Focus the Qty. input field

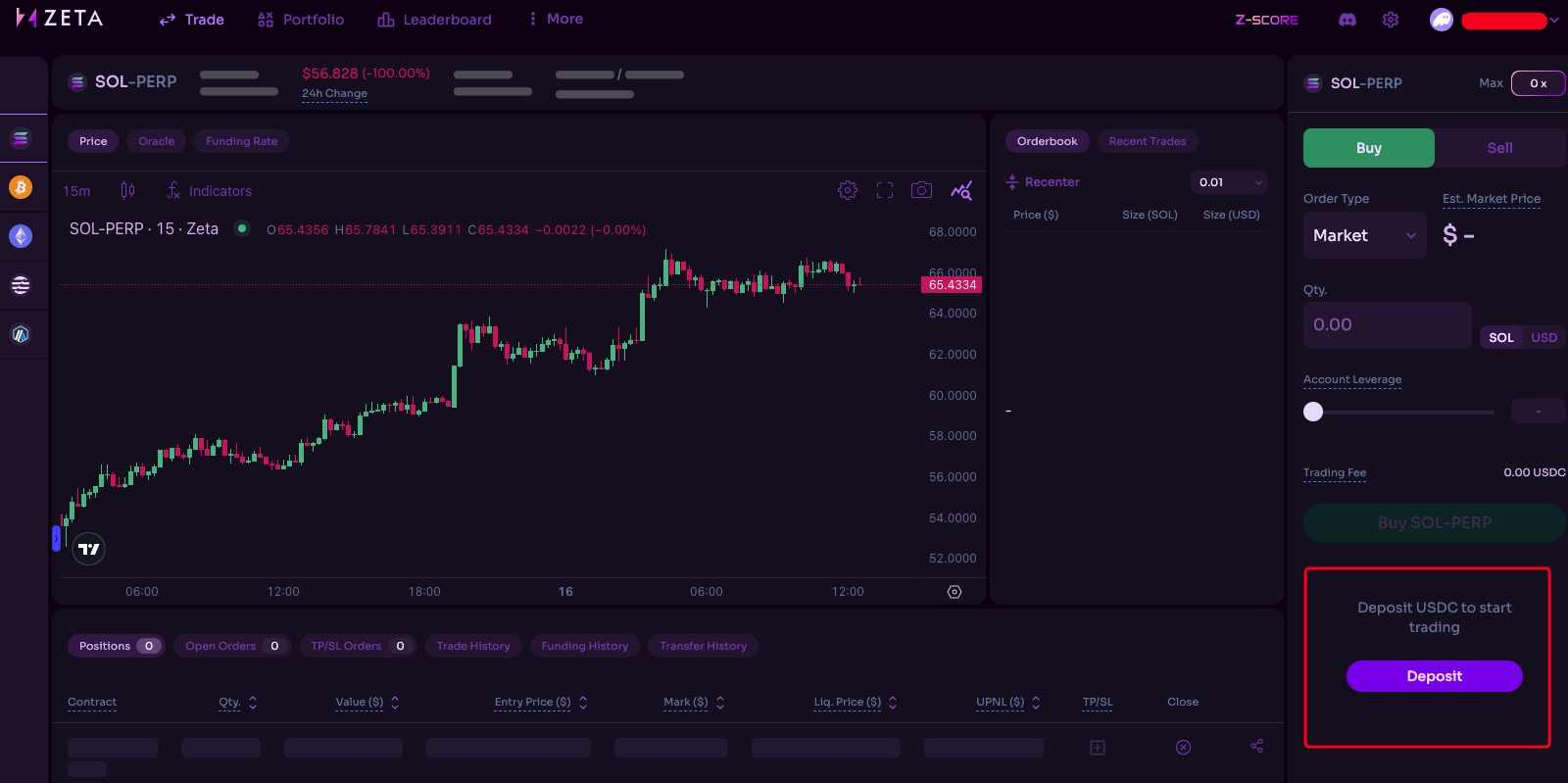pyautogui.click(x=1387, y=324)
